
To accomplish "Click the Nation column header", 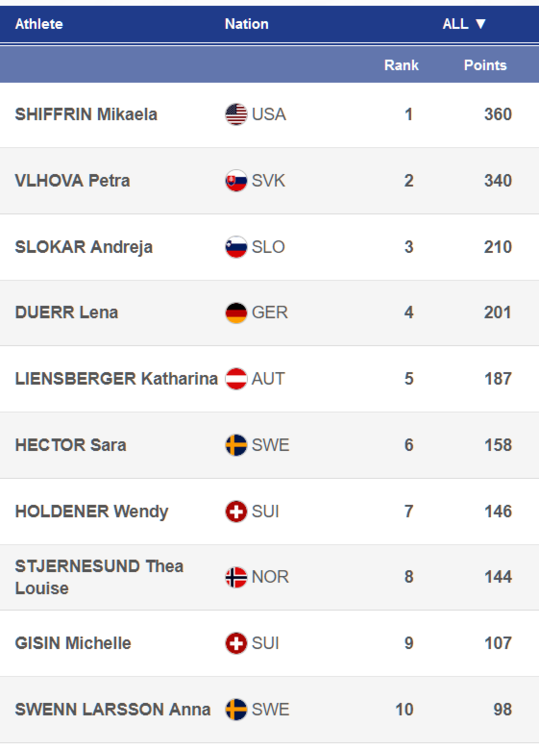I will coord(246,24).
